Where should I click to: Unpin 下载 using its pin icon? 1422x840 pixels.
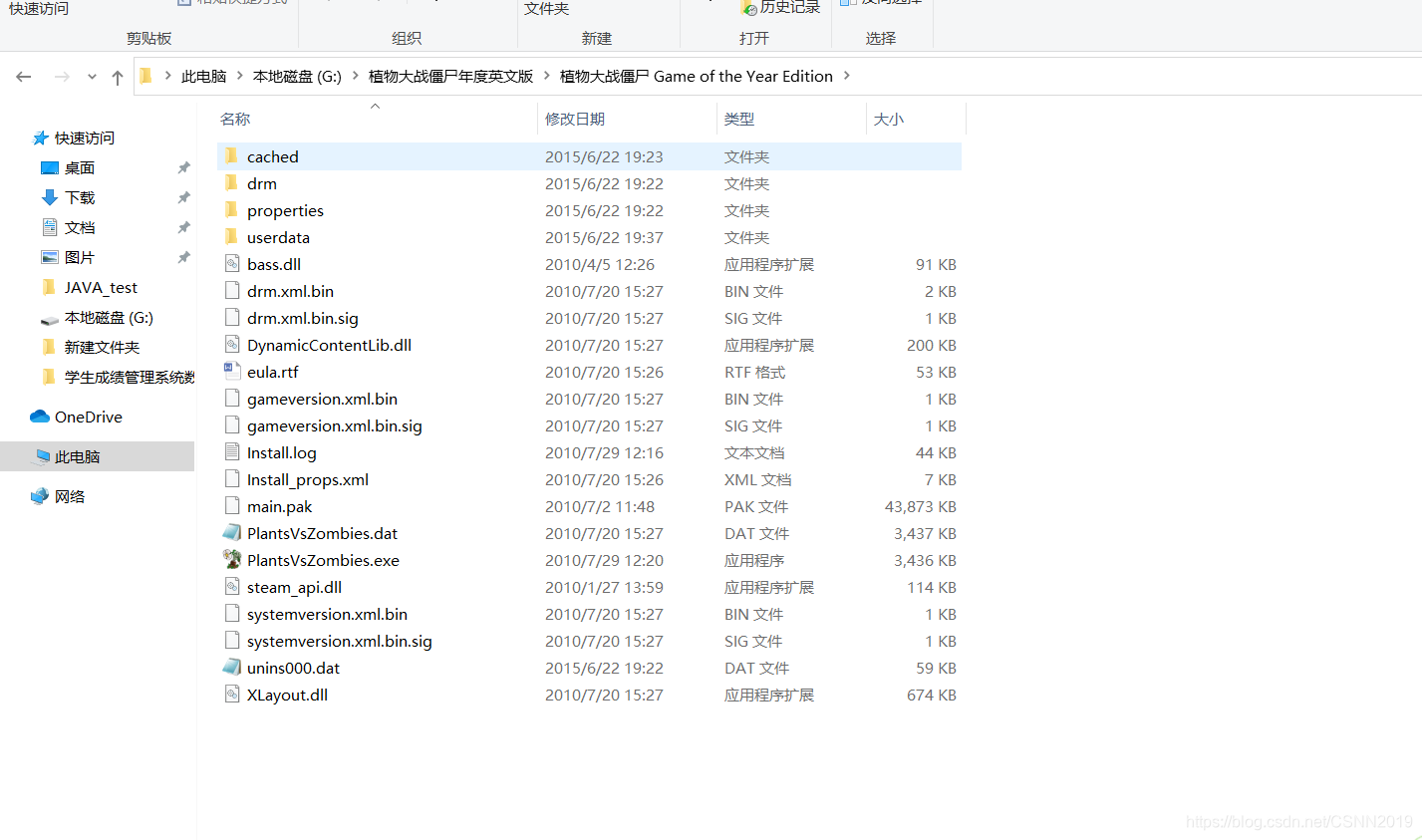tap(183, 197)
